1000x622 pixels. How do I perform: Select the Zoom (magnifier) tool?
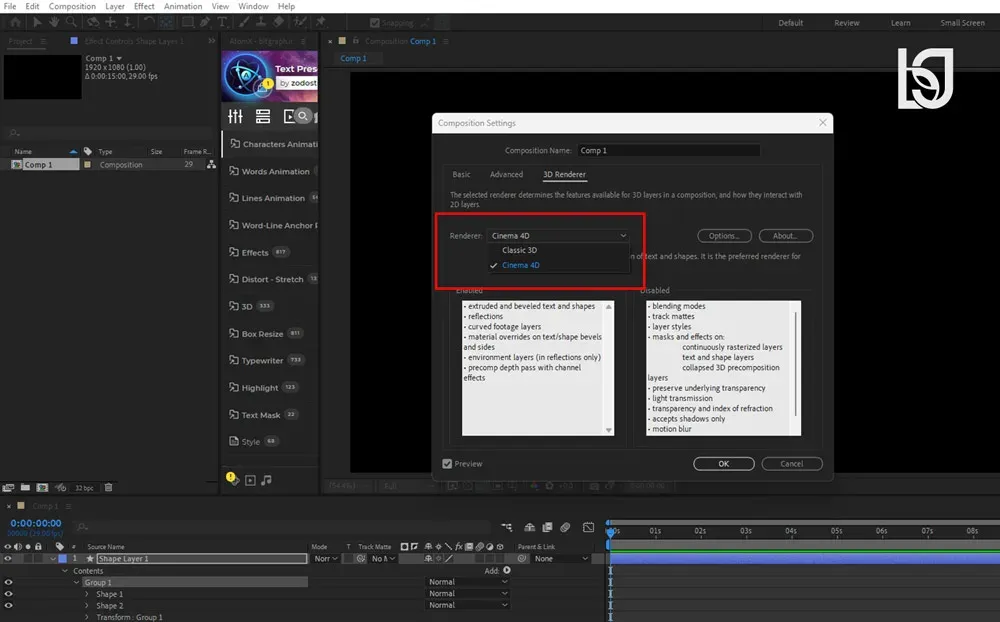(x=71, y=22)
